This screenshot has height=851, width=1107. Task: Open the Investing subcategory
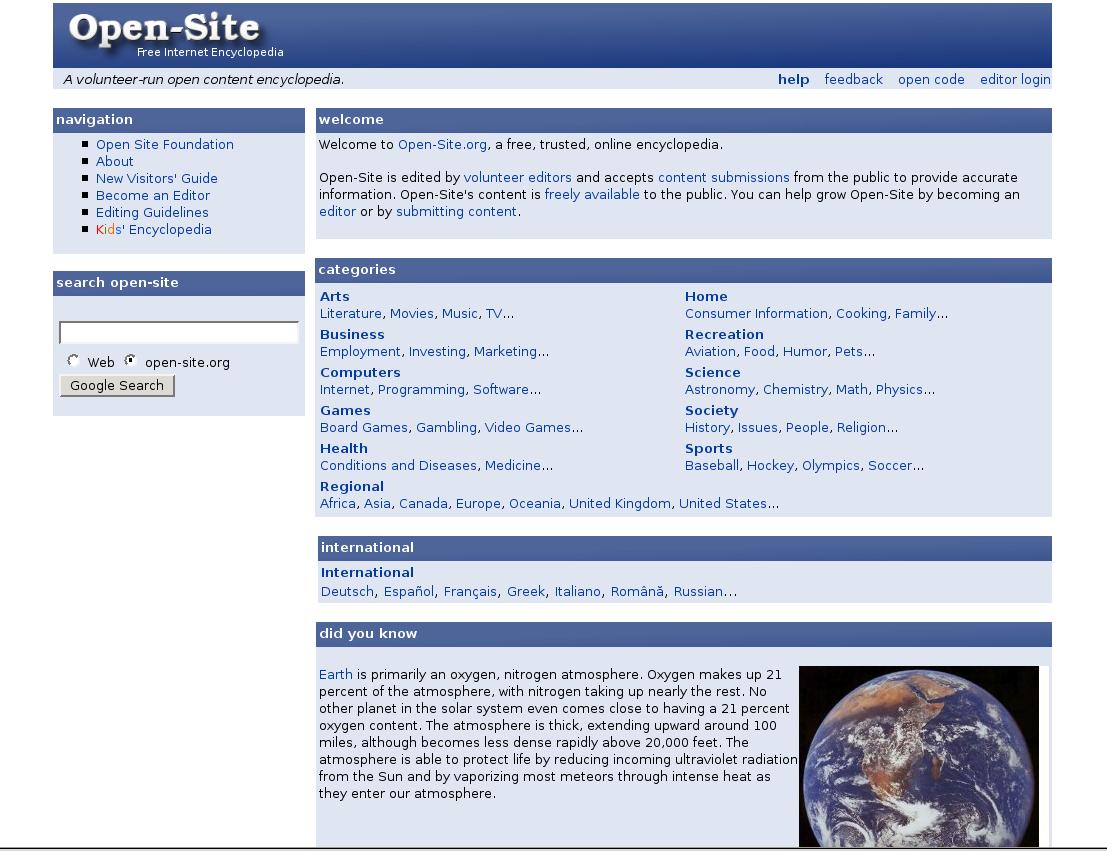pyautogui.click(x=437, y=352)
